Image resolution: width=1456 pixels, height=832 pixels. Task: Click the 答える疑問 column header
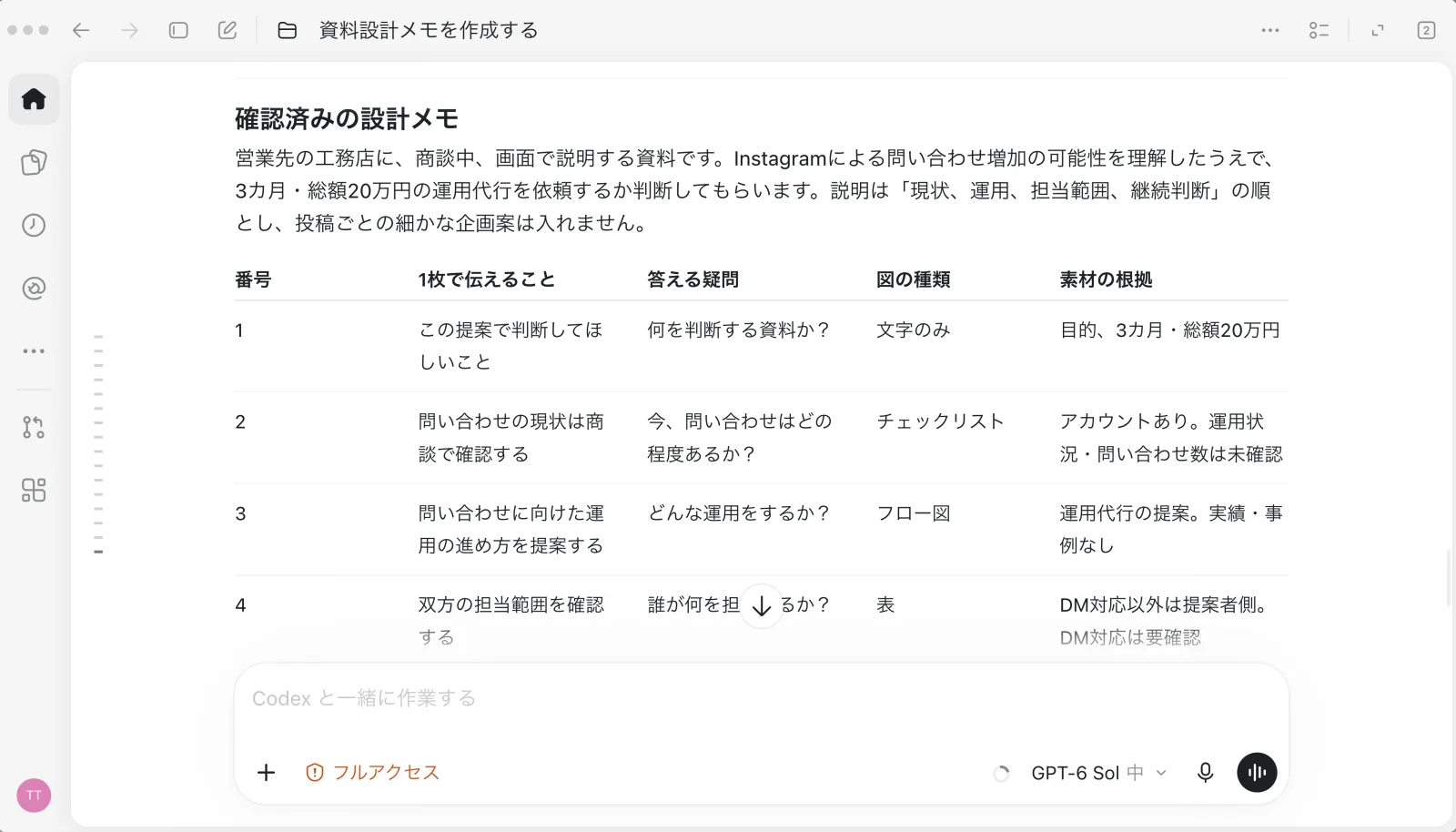[693, 279]
